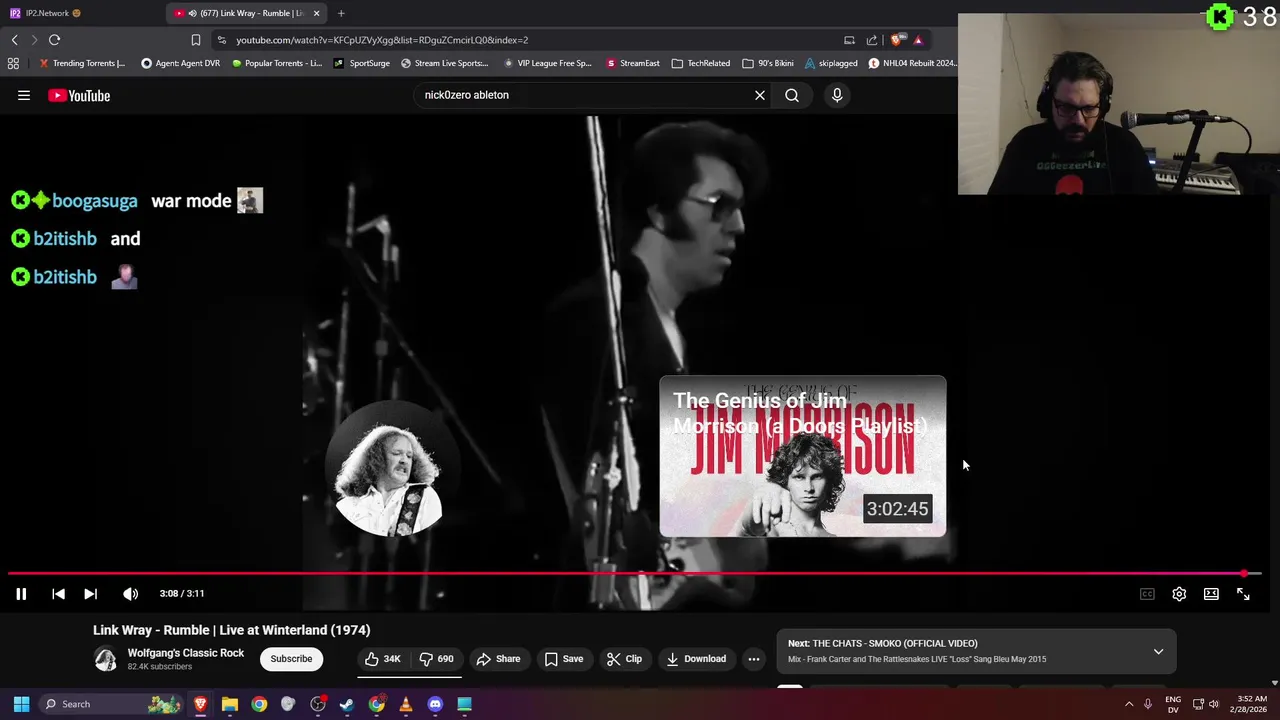Click the search magnifier button

792,95
